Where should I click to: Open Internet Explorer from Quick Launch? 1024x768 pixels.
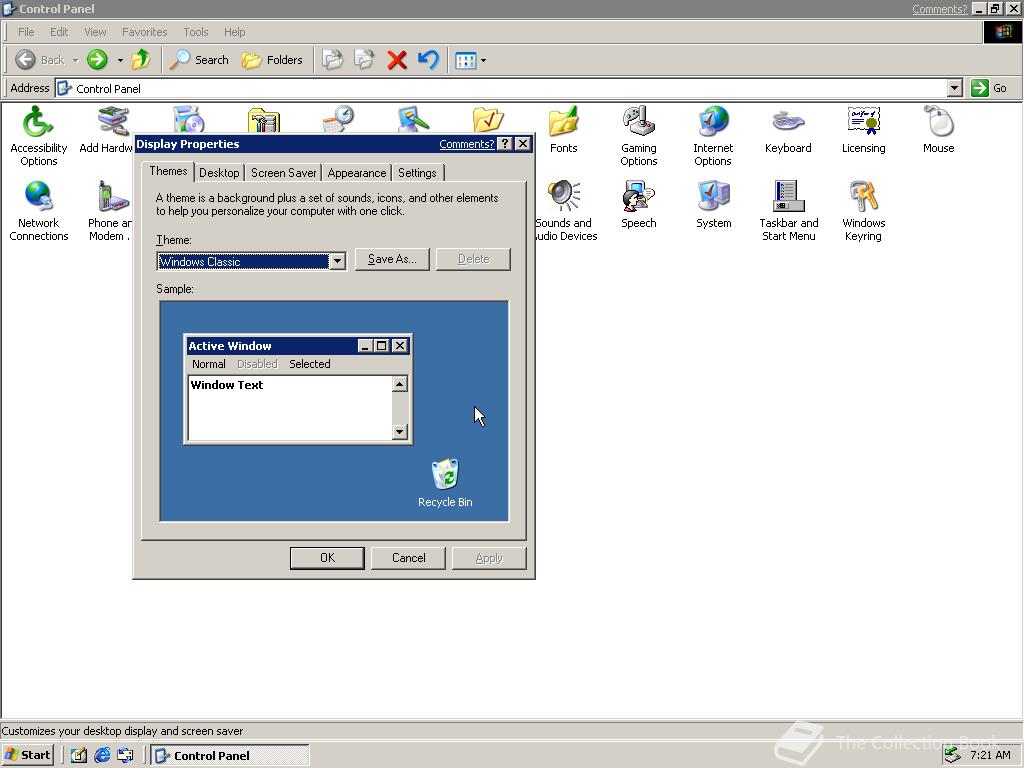(102, 755)
